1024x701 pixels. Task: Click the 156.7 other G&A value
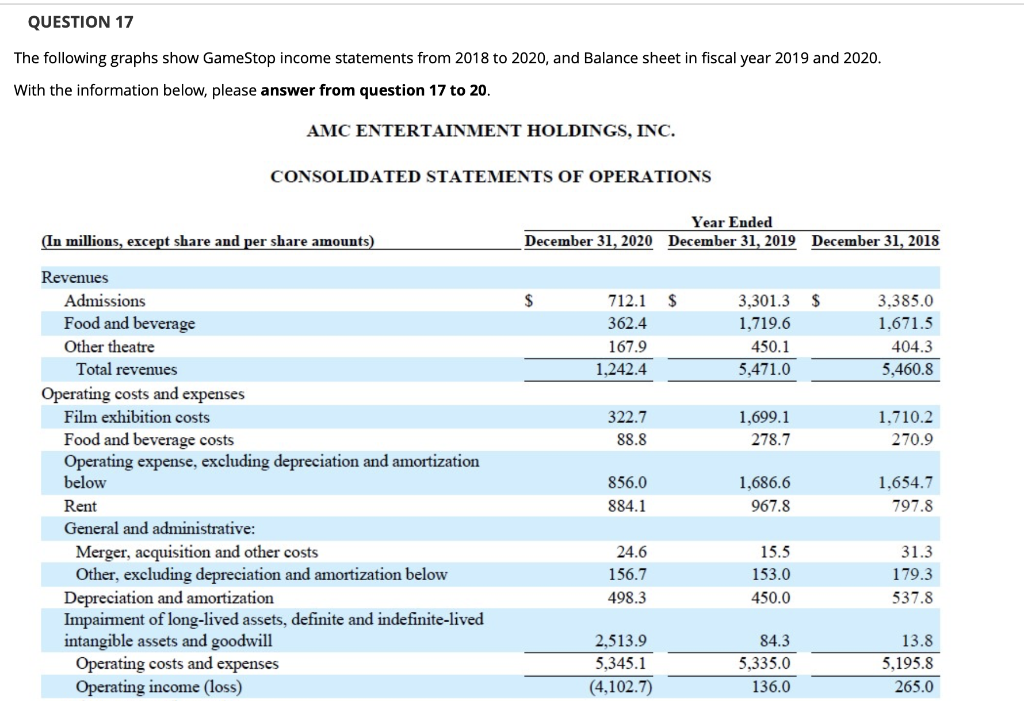627,574
